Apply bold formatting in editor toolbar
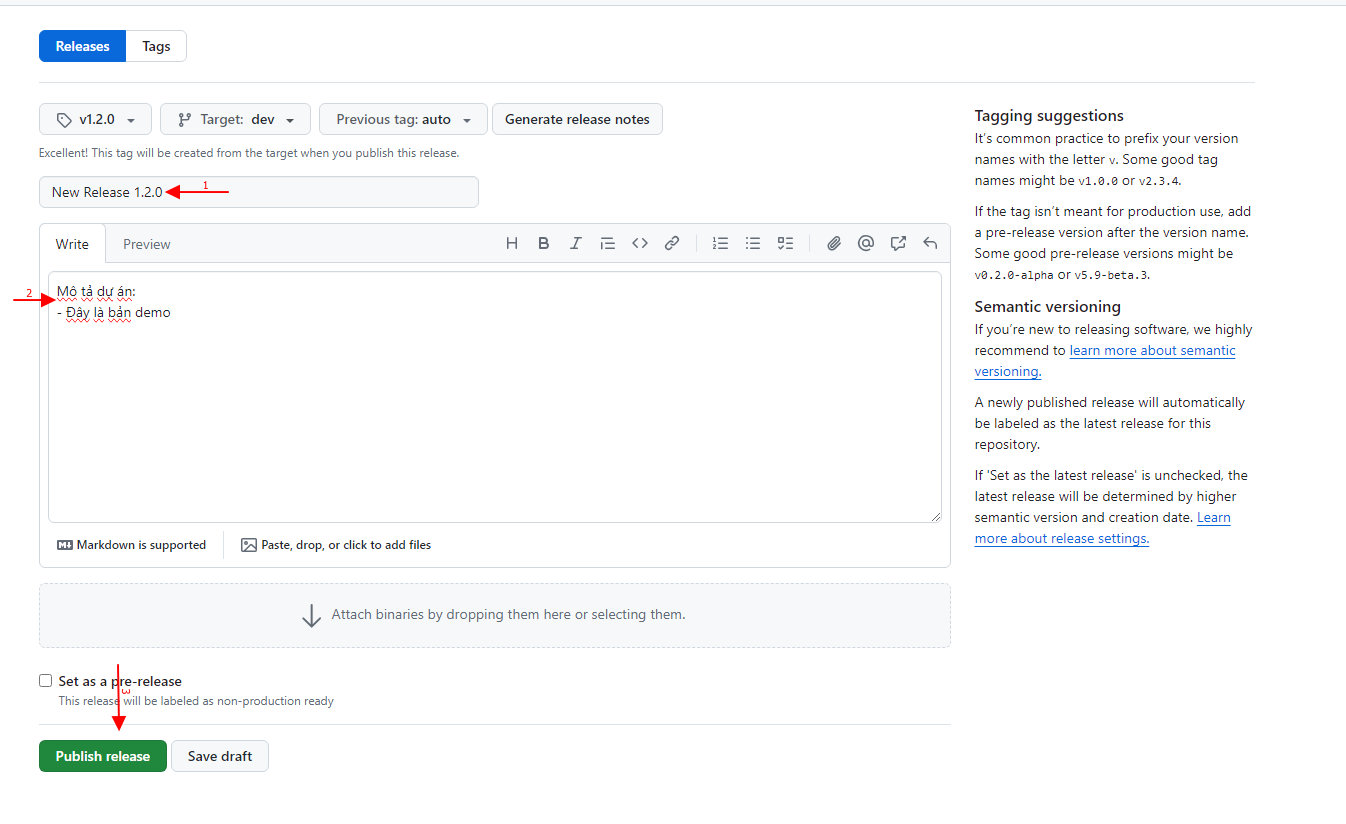This screenshot has height=824, width=1346. (x=544, y=243)
